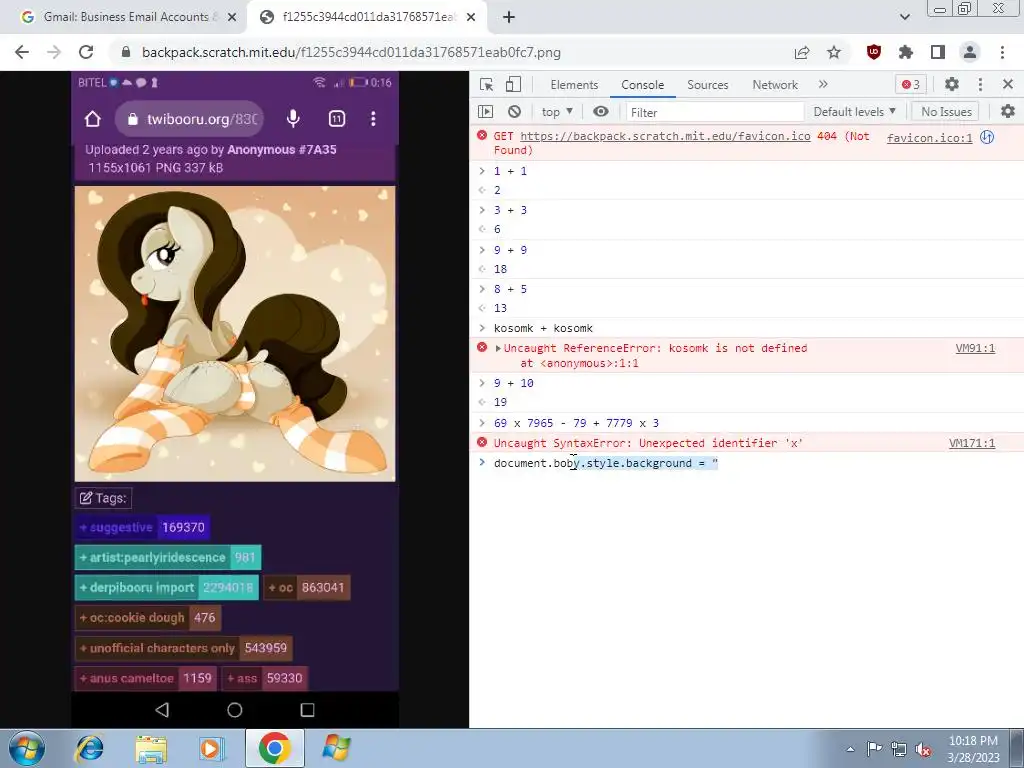Open the VM91:1 source link

point(975,348)
